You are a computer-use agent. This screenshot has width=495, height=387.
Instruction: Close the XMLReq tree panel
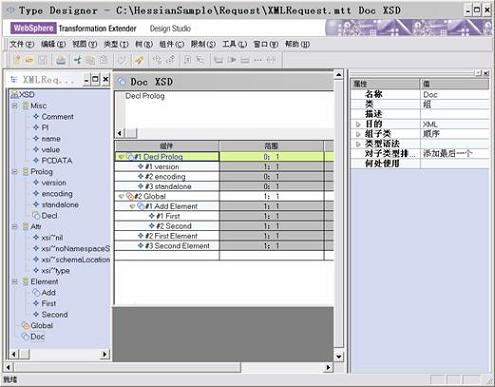(x=106, y=80)
